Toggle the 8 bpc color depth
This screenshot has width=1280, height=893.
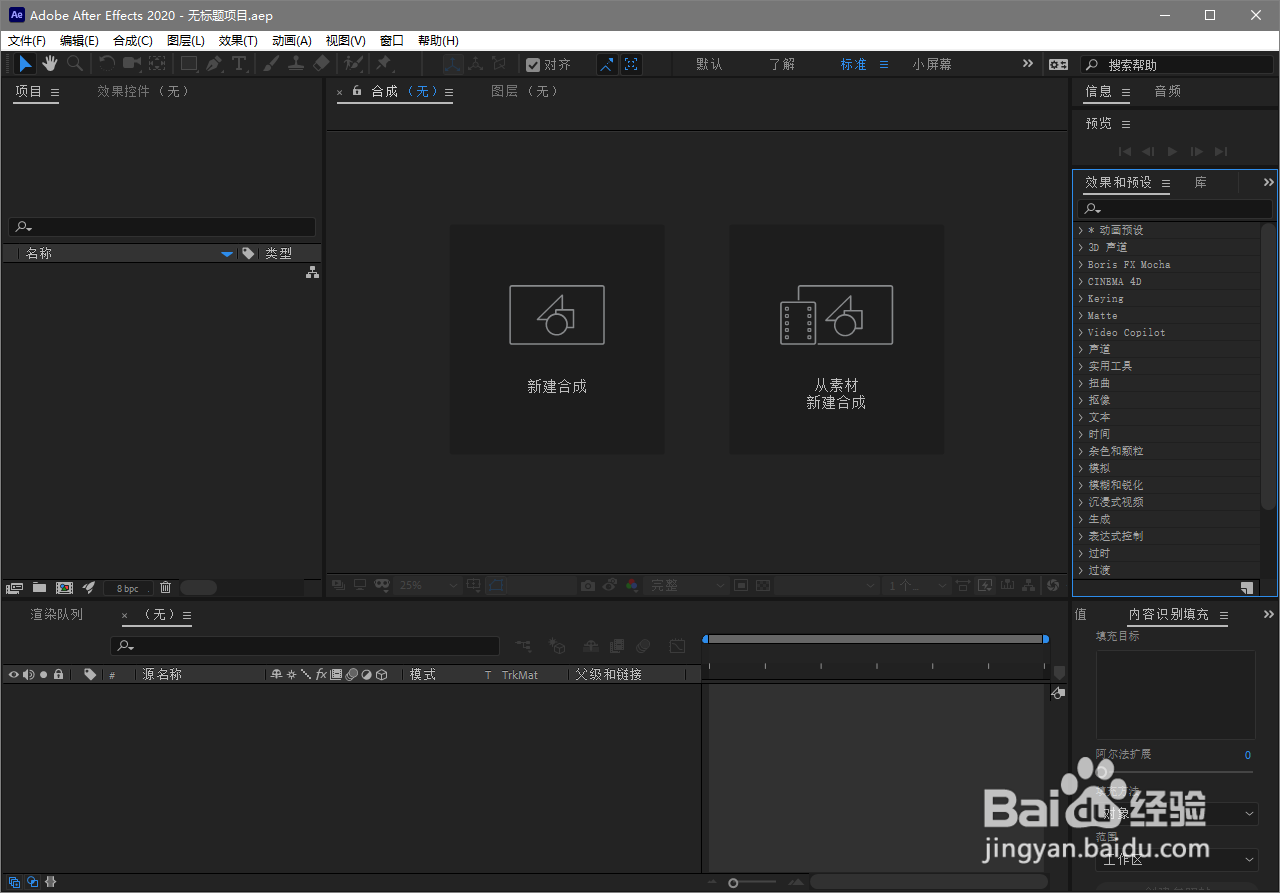coord(128,588)
